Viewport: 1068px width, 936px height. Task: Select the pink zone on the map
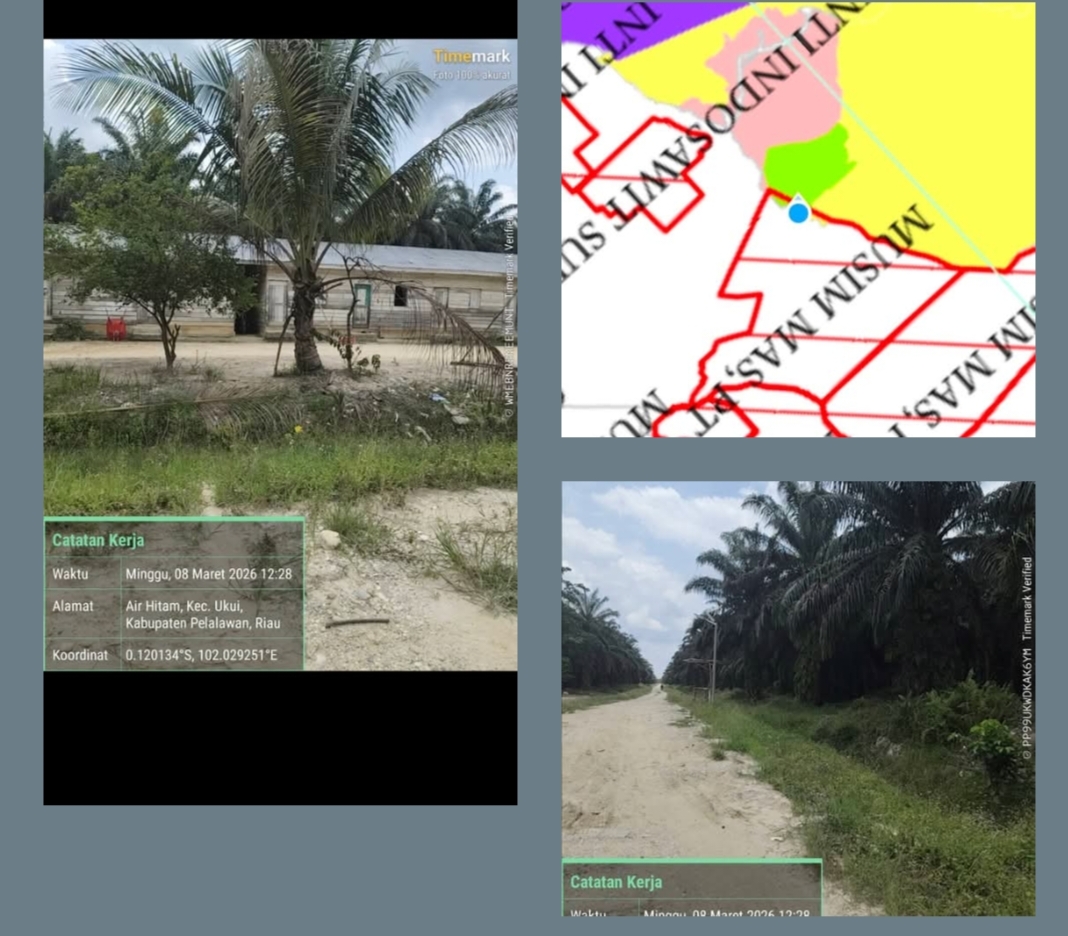[780, 80]
